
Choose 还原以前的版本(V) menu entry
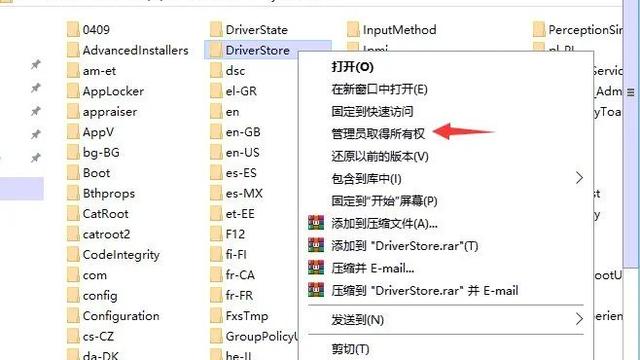click(446, 156)
